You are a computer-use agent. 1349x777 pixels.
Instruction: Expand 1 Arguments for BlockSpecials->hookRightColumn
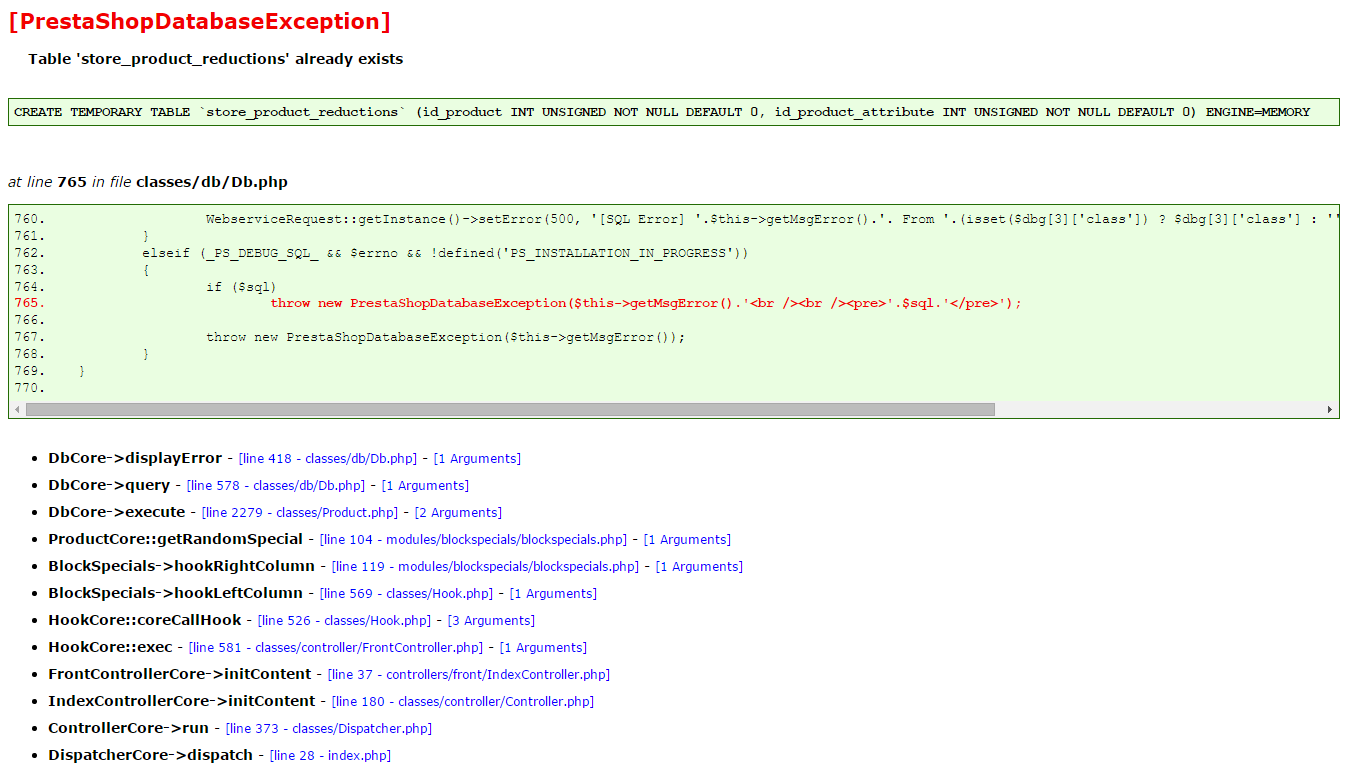(x=699, y=567)
